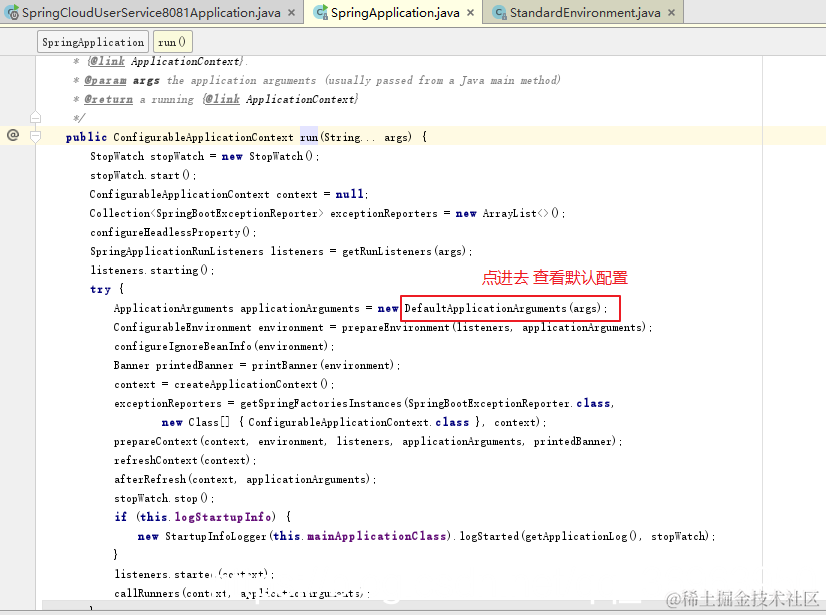Click the new ArrayList<>() expression

click(x=508, y=213)
